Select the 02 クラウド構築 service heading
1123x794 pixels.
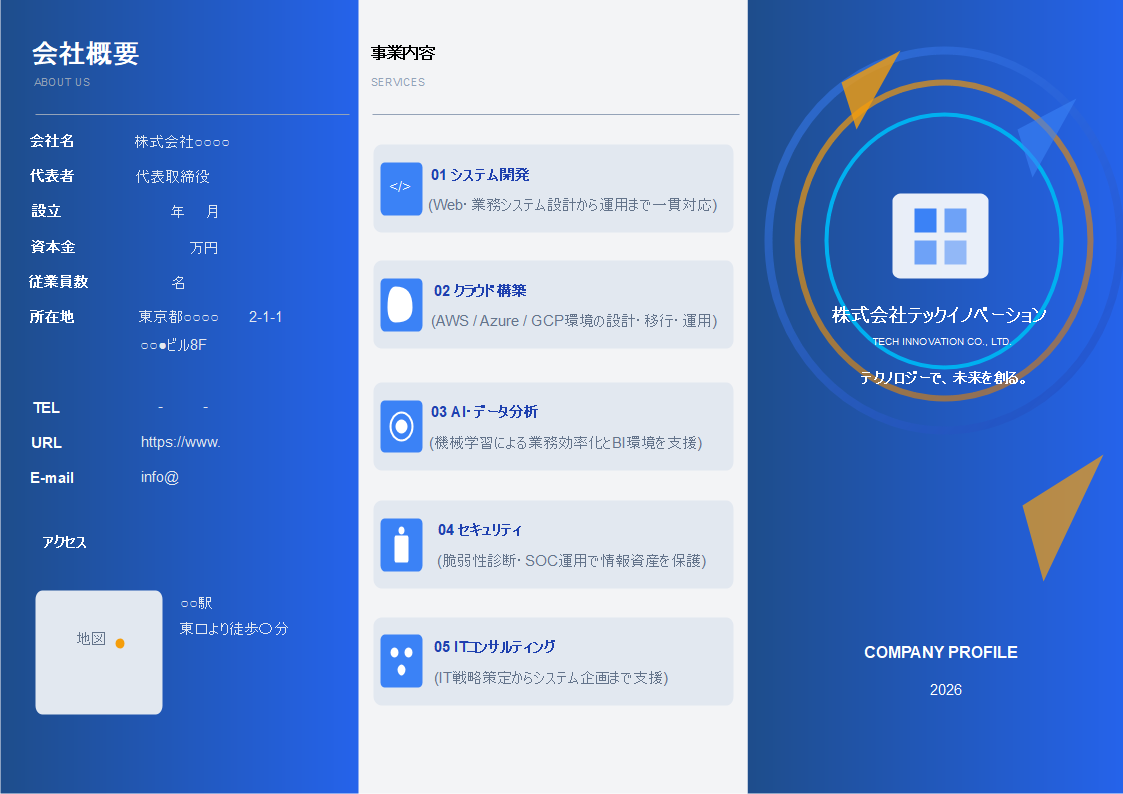[x=480, y=291]
